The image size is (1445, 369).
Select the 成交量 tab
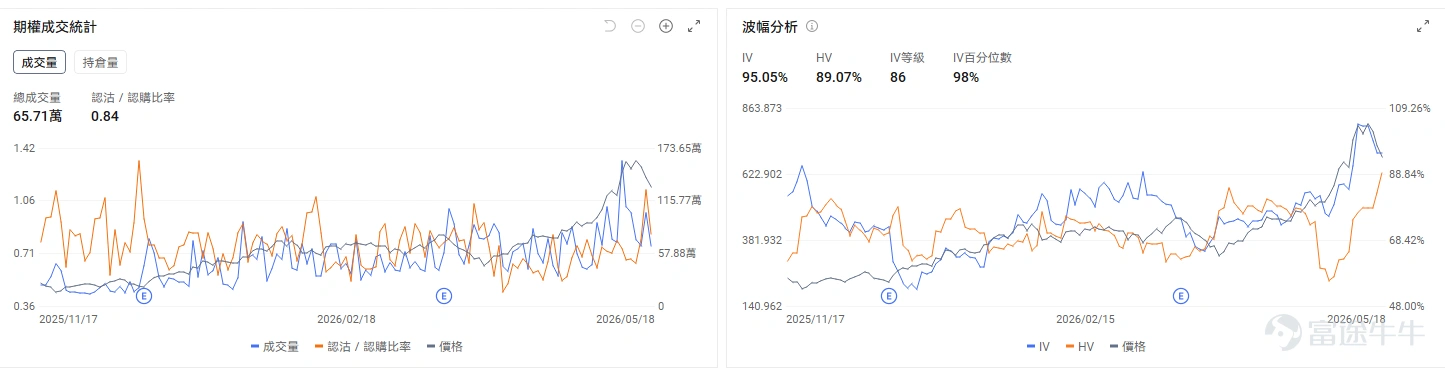point(39,62)
